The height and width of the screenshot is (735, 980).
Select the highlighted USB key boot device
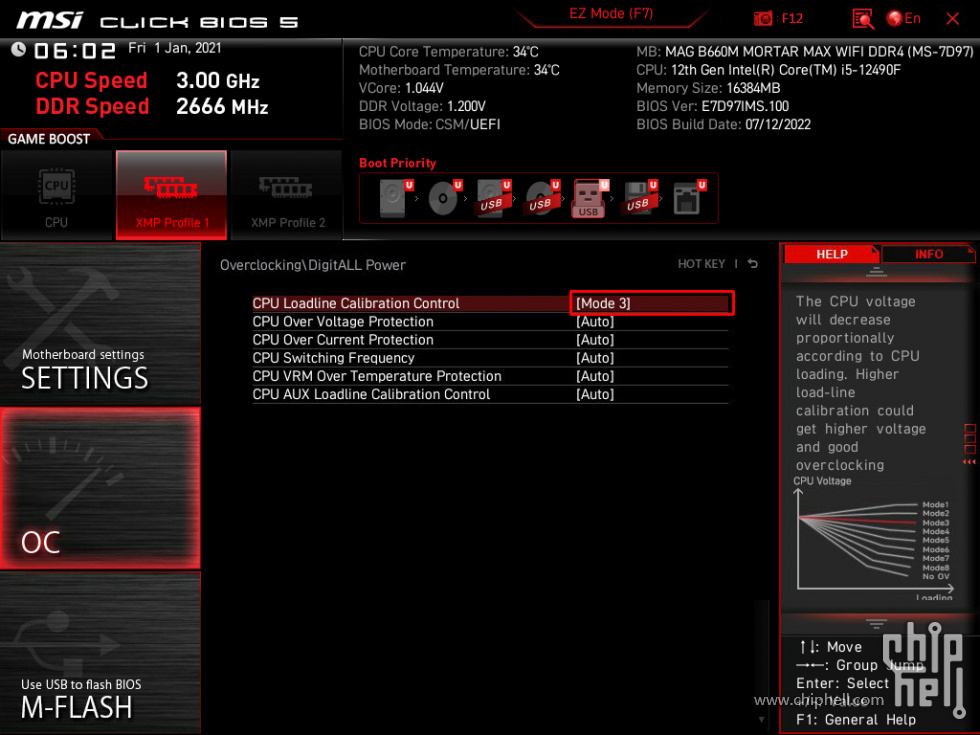click(589, 198)
